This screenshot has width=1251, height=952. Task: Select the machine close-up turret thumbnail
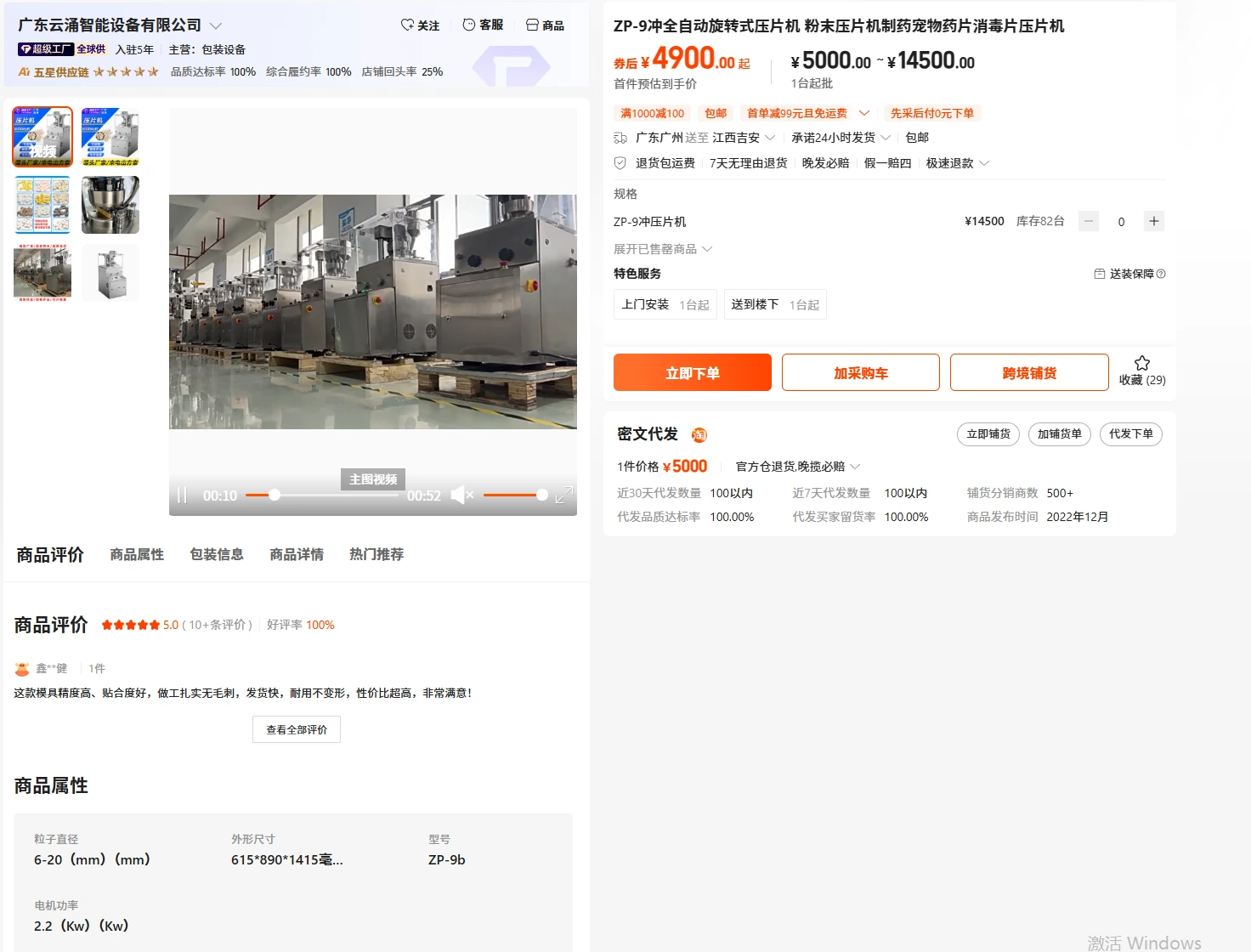(x=110, y=205)
